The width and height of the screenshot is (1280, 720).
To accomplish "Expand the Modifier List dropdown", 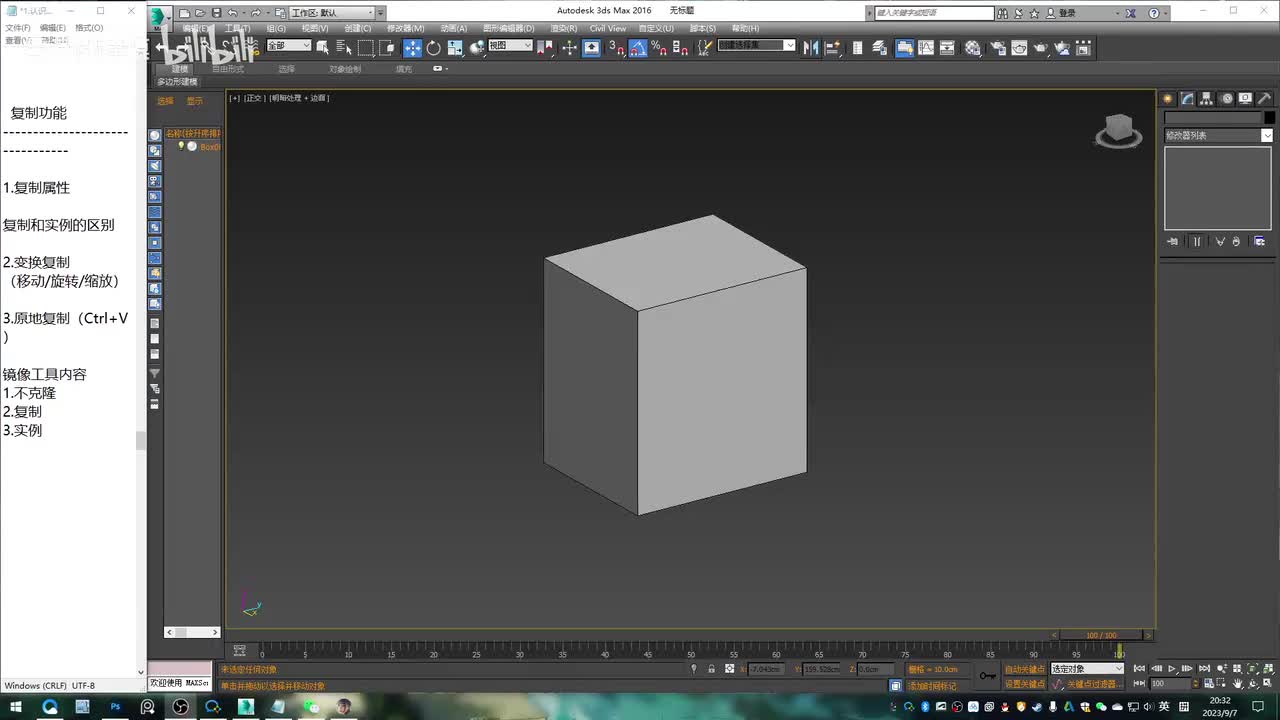I will (1218, 135).
